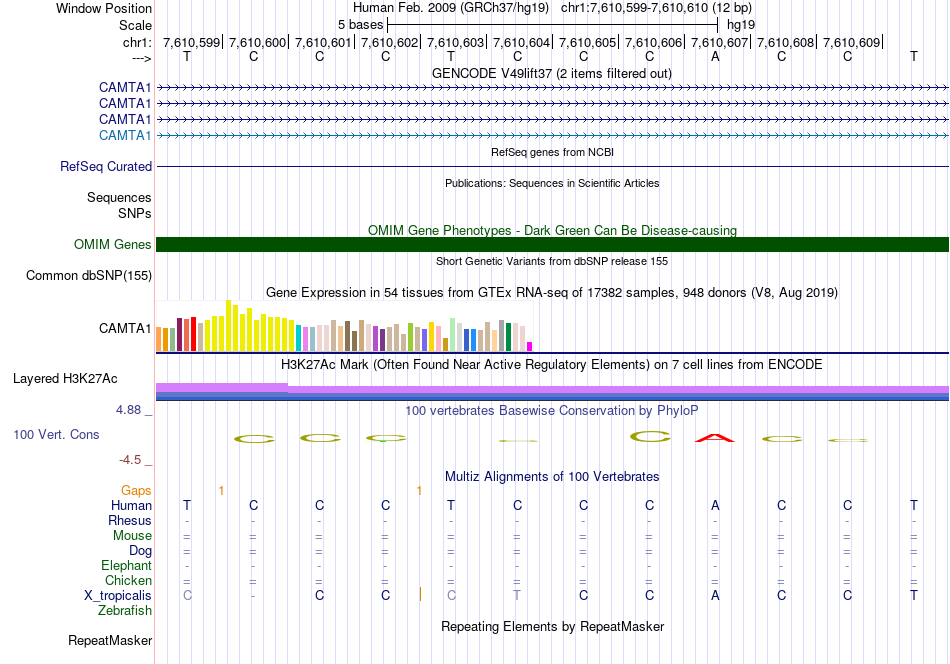Click Short Genetic Variants dbSNP title
This screenshot has height=664, width=950.
[552, 261]
